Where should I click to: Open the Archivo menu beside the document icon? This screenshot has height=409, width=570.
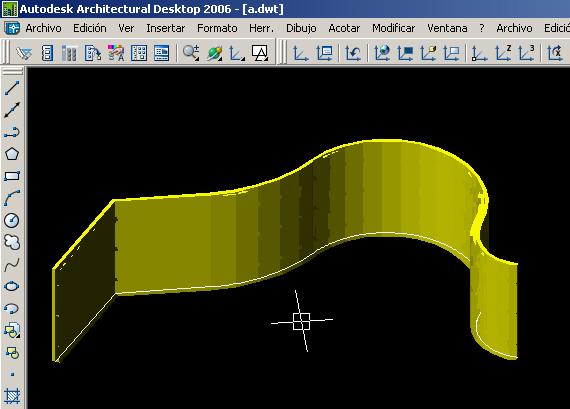point(43,28)
